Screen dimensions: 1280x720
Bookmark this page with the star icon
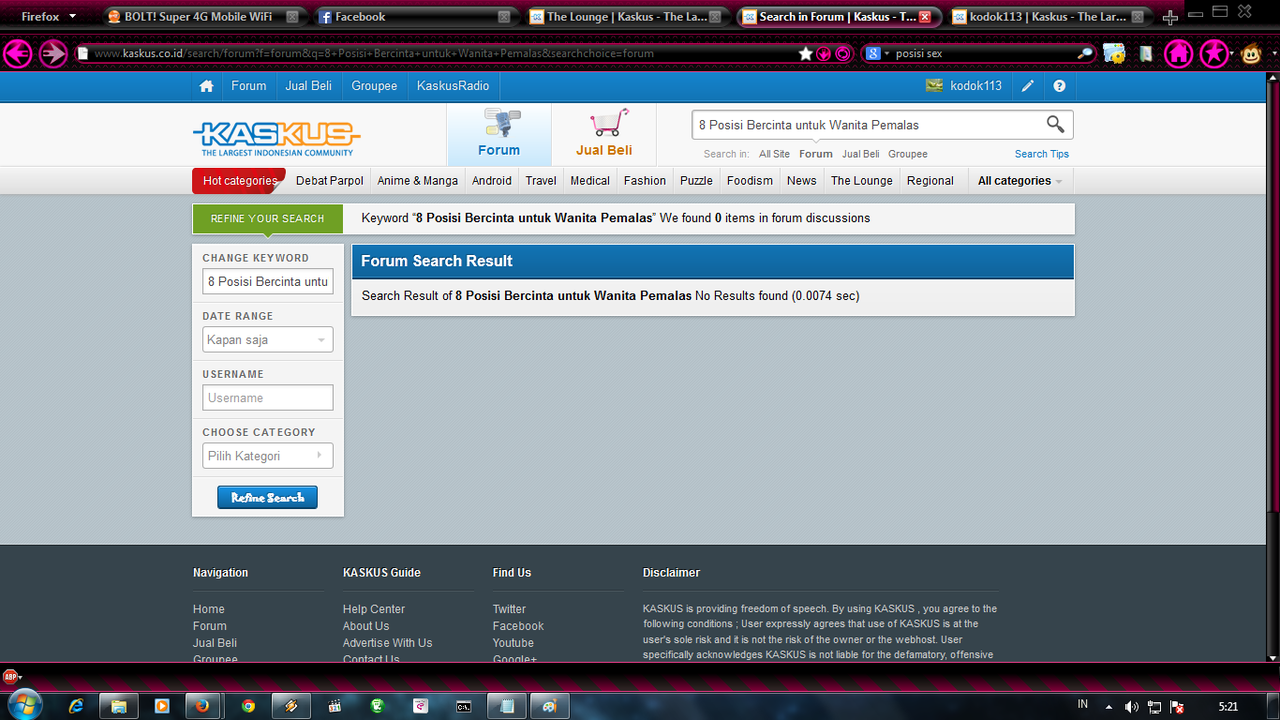tap(806, 54)
